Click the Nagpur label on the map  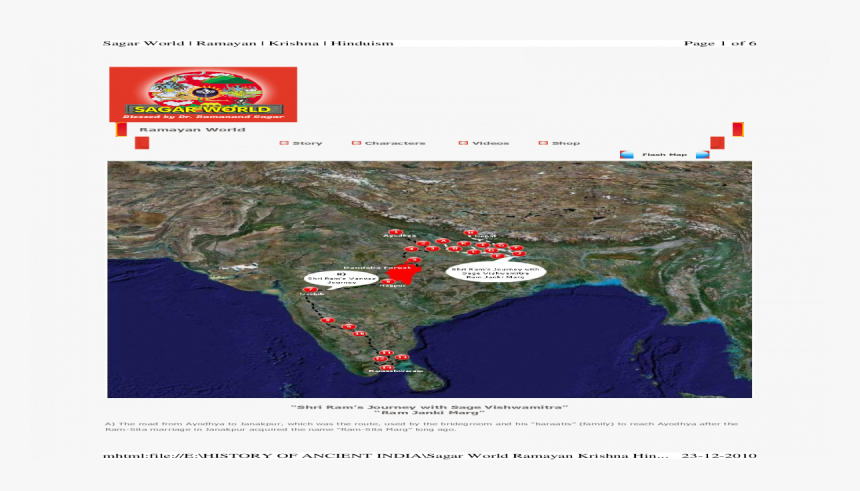[393, 286]
